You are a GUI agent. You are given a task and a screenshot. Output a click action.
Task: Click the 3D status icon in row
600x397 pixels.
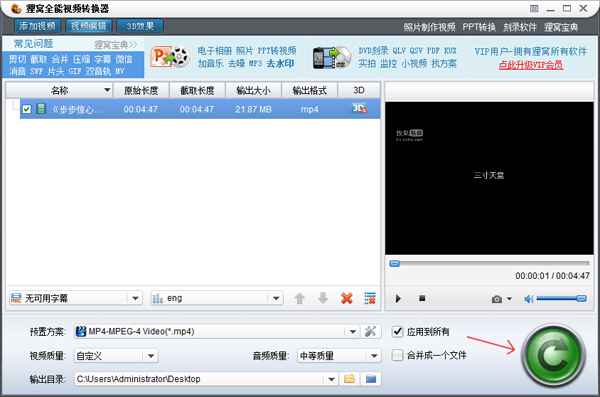[x=359, y=108]
